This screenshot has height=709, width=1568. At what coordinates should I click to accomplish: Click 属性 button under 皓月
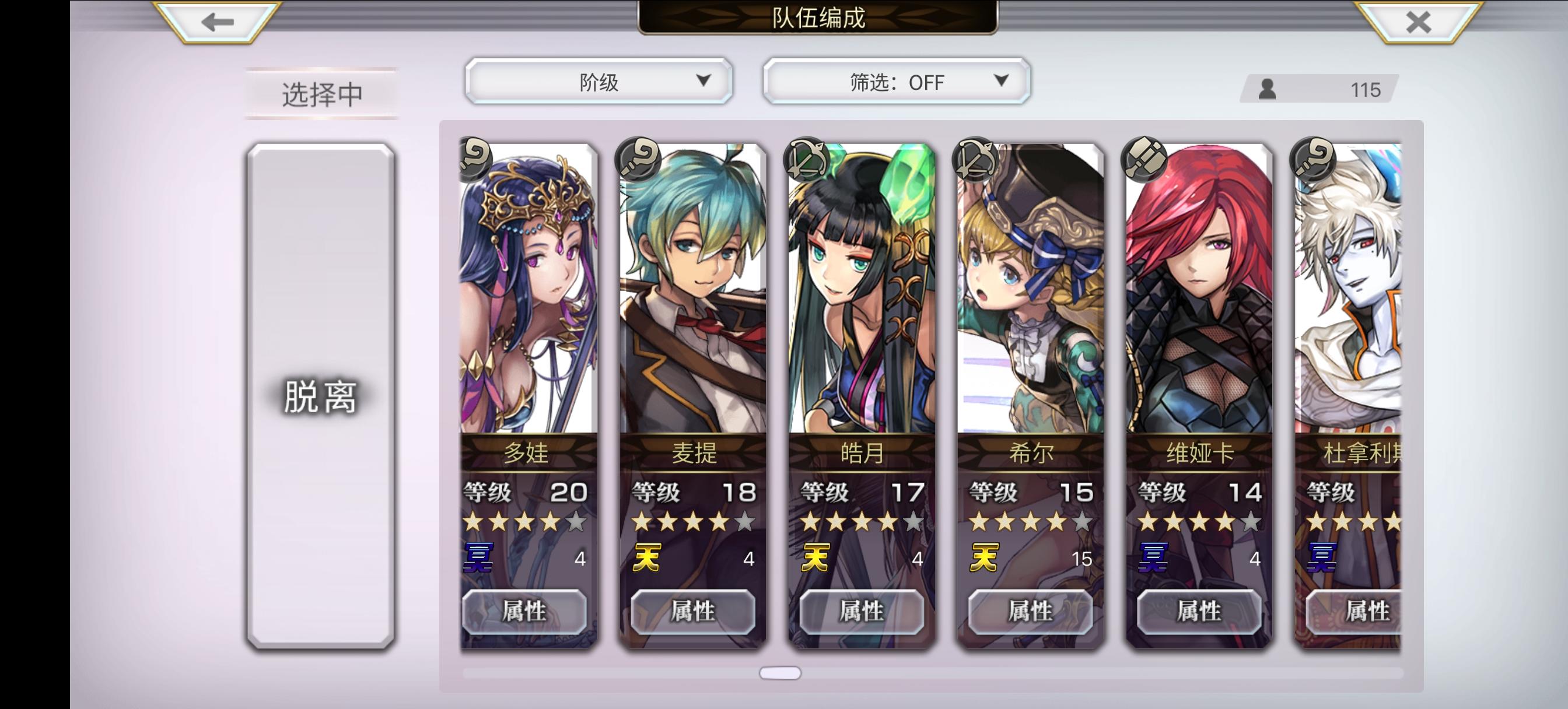click(862, 611)
